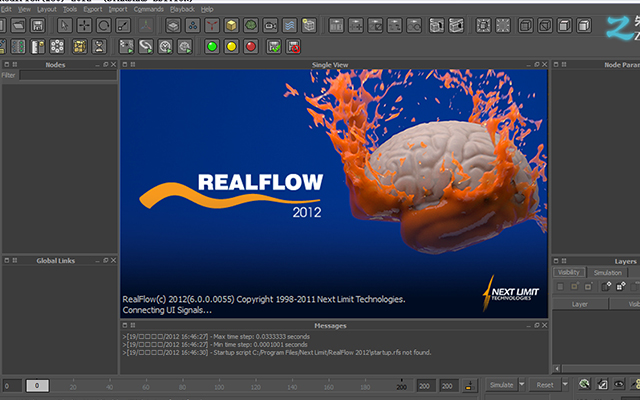Add a RealWave surface with the blue waves icon
Viewport: 640px width, 400px height.
(289, 25)
